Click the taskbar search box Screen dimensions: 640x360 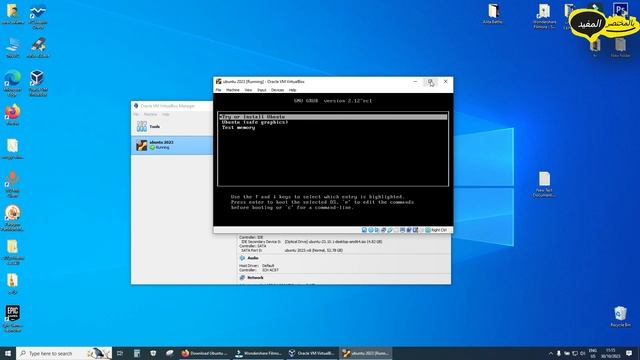(64, 353)
